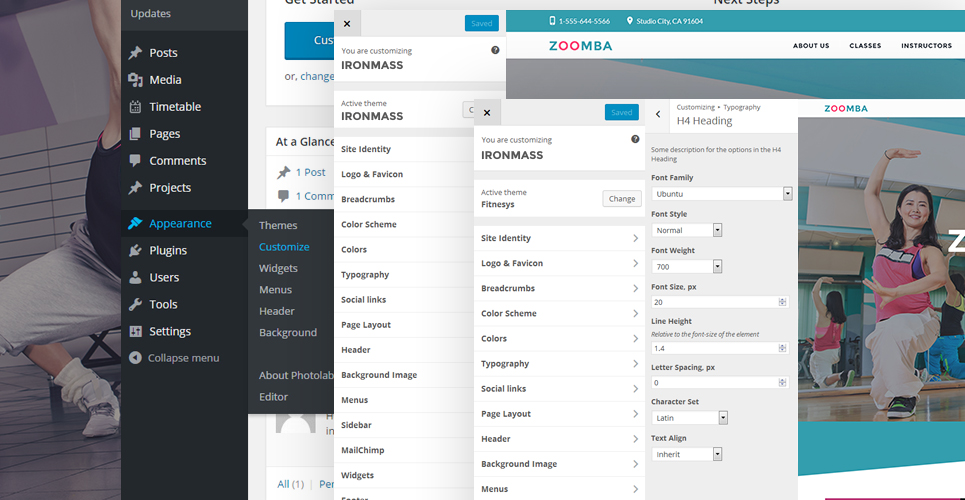Screen dimensions: 965x500
Task: Open Menus in Appearance submenu
Action: pyautogui.click(x=276, y=290)
